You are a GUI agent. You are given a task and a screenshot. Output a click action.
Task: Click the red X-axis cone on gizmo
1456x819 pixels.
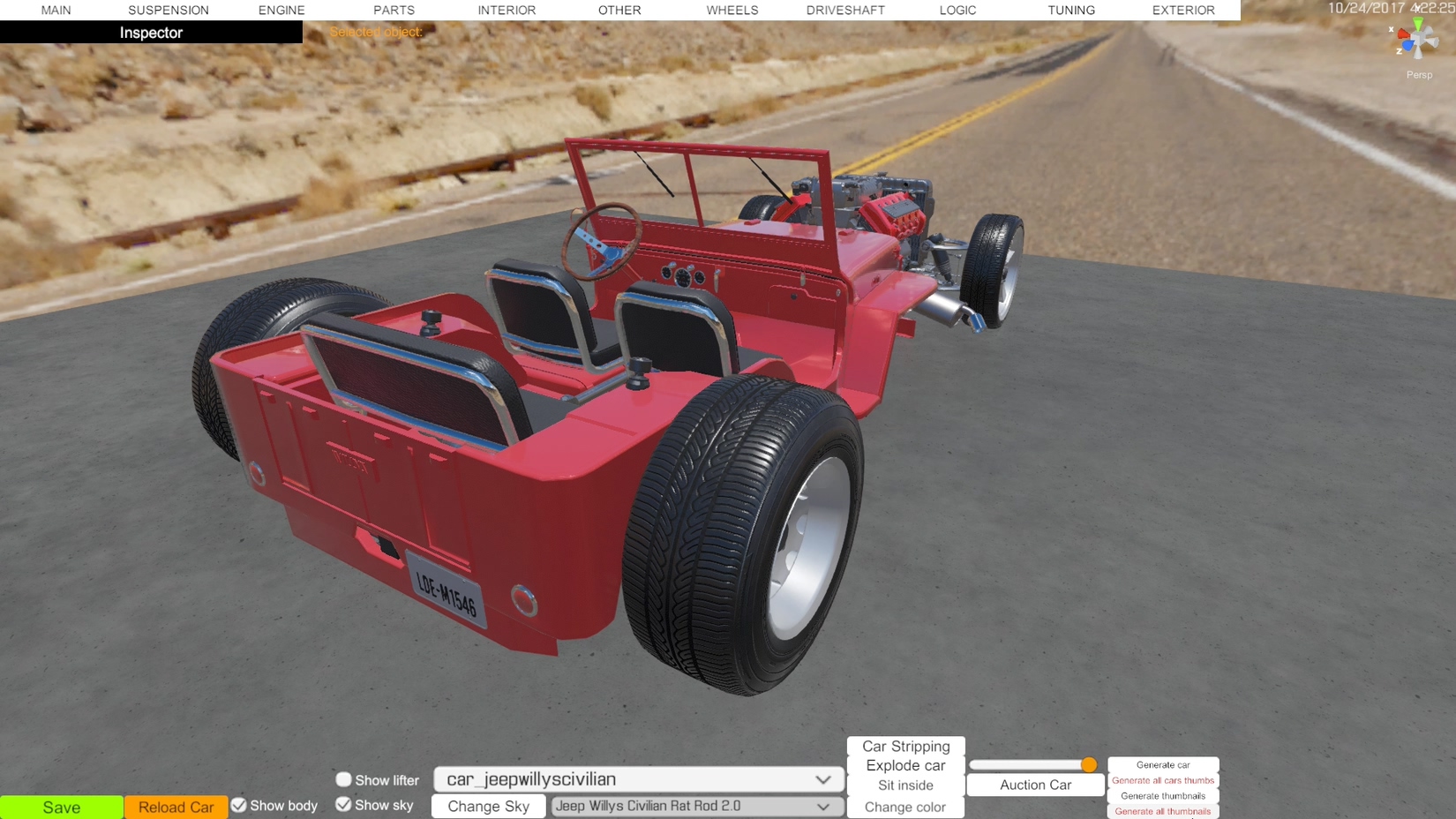click(x=1403, y=34)
